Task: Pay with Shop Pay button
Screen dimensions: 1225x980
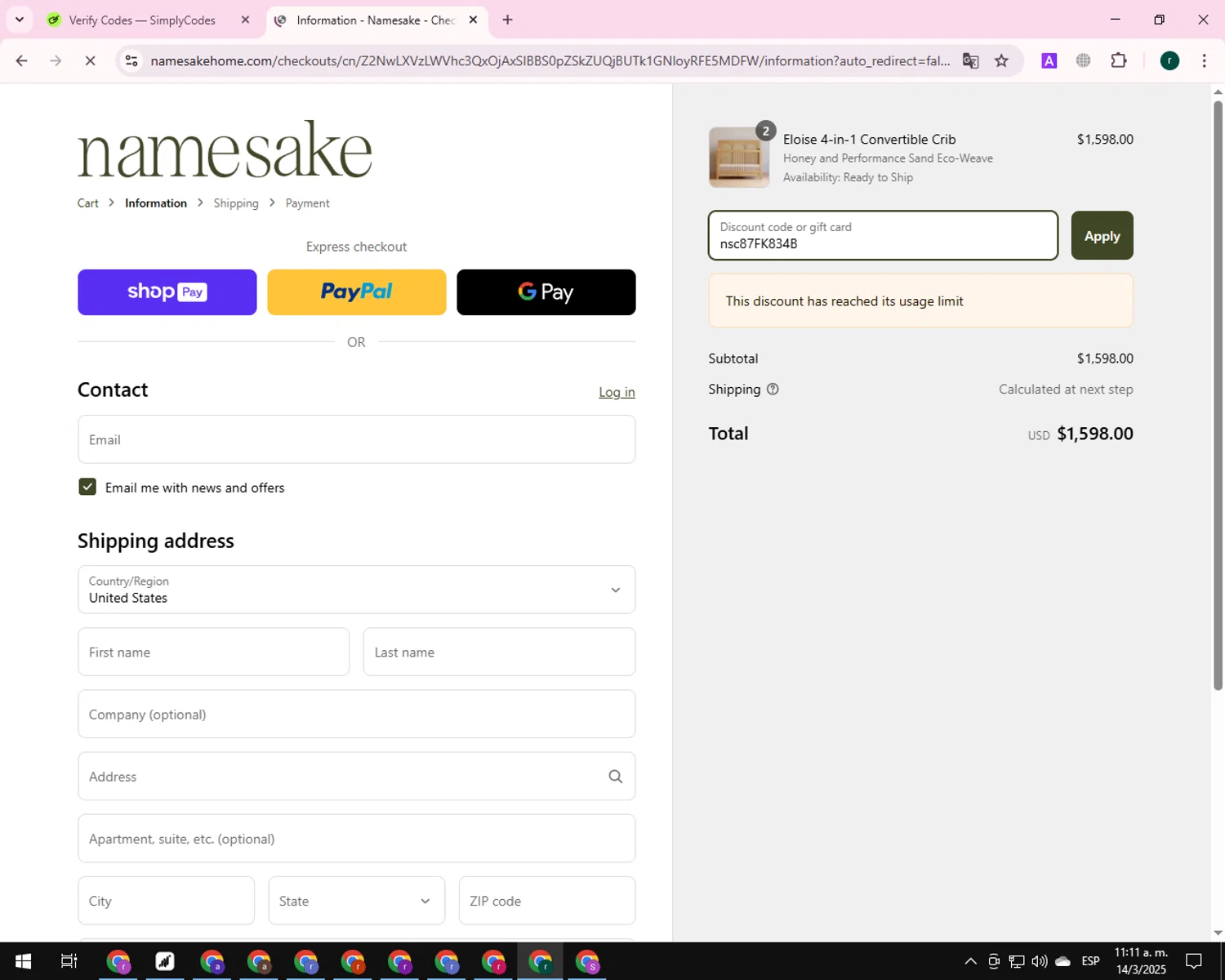Action: click(x=167, y=292)
